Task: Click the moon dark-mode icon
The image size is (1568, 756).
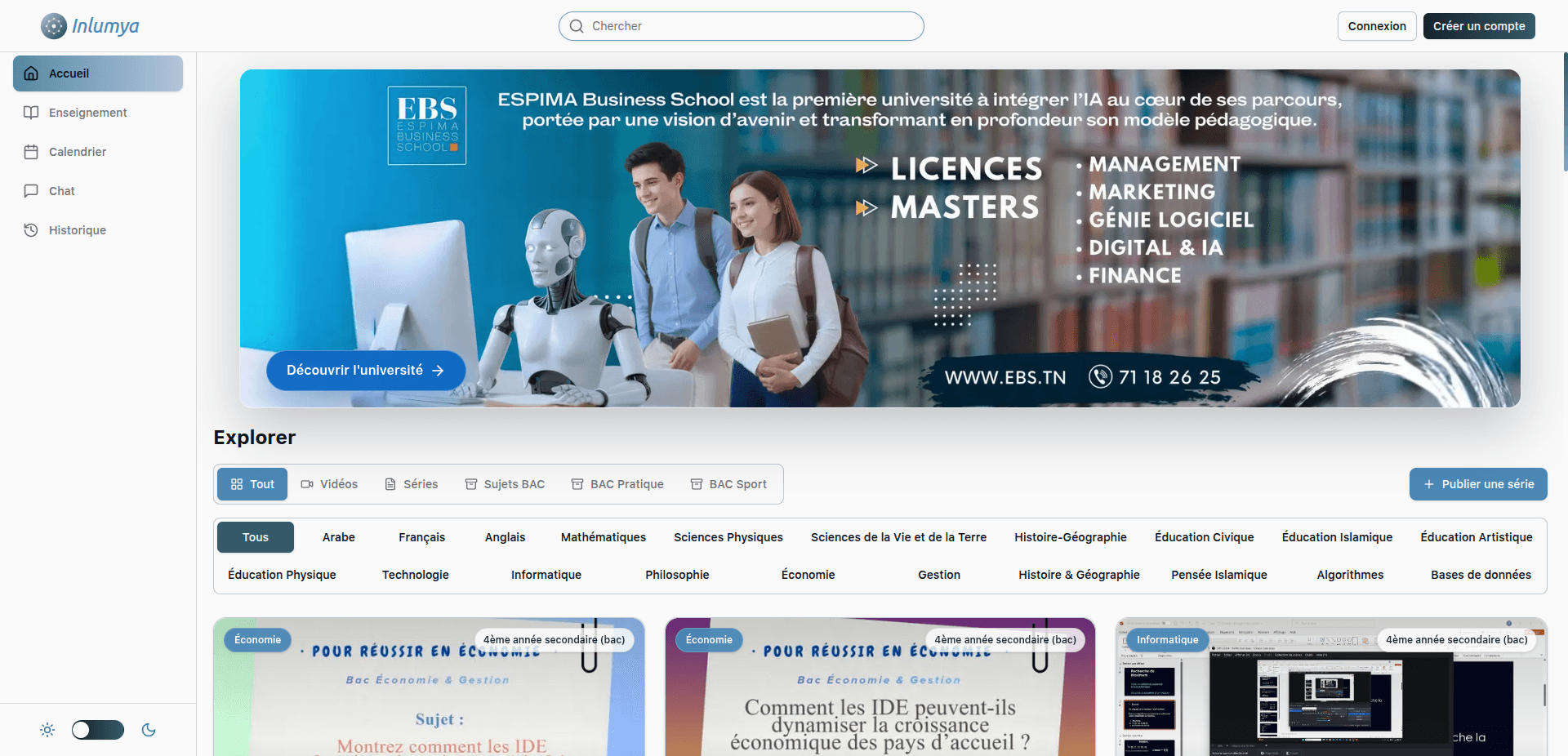Action: tap(149, 730)
